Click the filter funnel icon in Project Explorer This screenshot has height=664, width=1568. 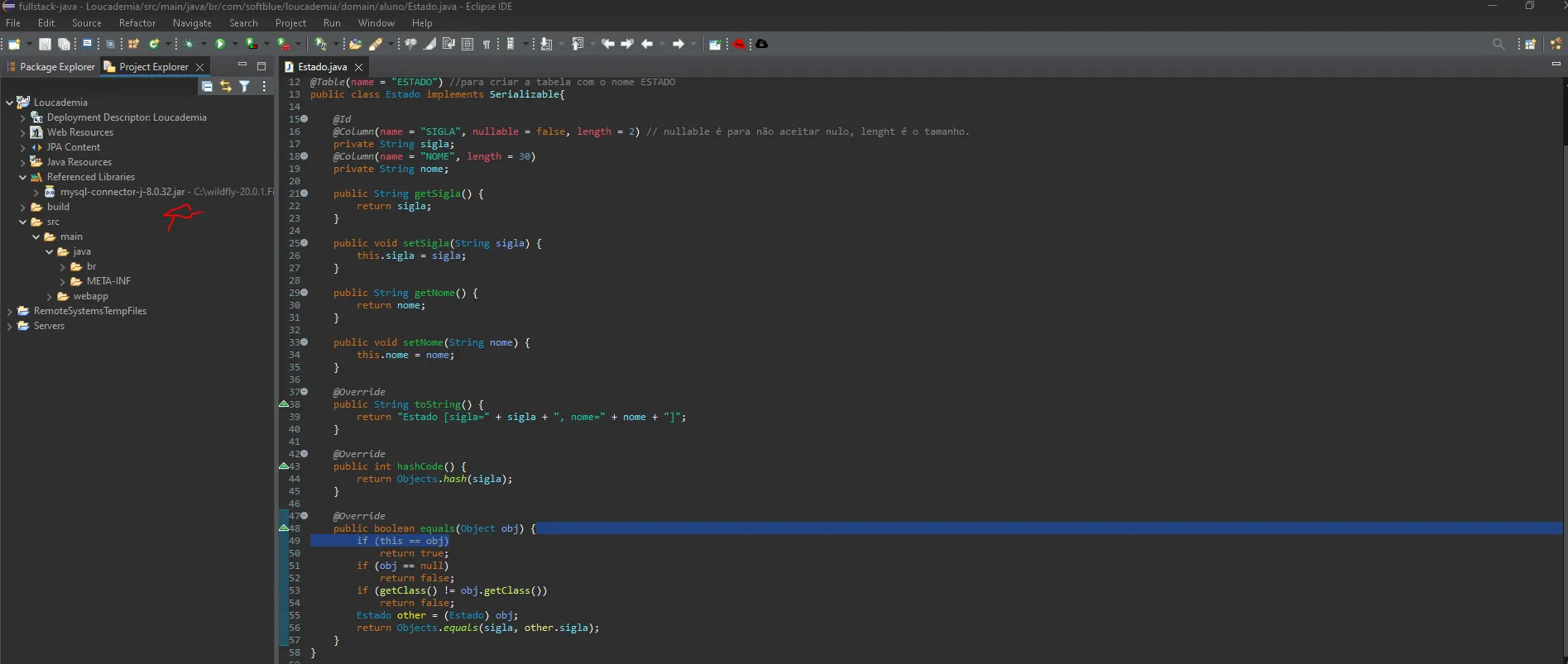pos(245,86)
